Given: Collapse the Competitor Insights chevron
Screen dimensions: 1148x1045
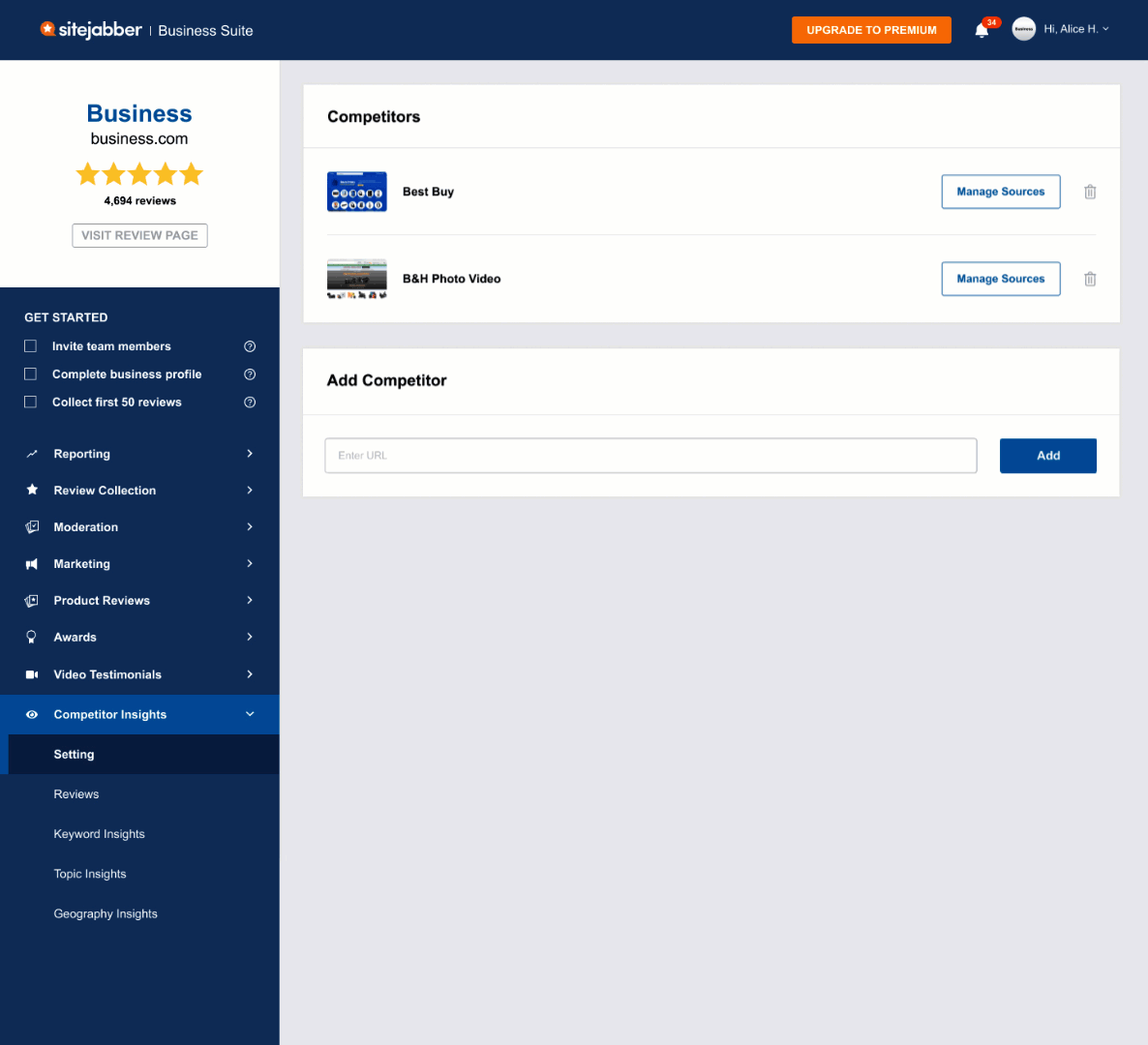Looking at the screenshot, I should 250,714.
